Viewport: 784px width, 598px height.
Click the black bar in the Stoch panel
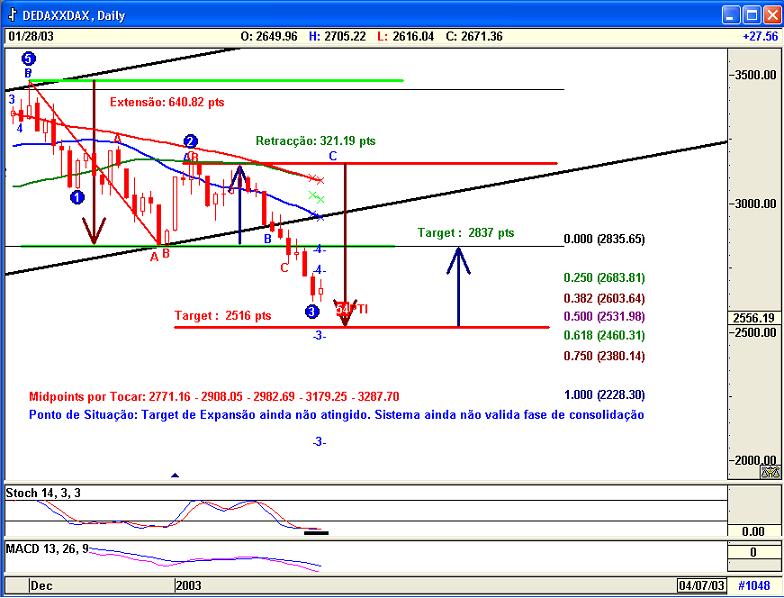[316, 533]
